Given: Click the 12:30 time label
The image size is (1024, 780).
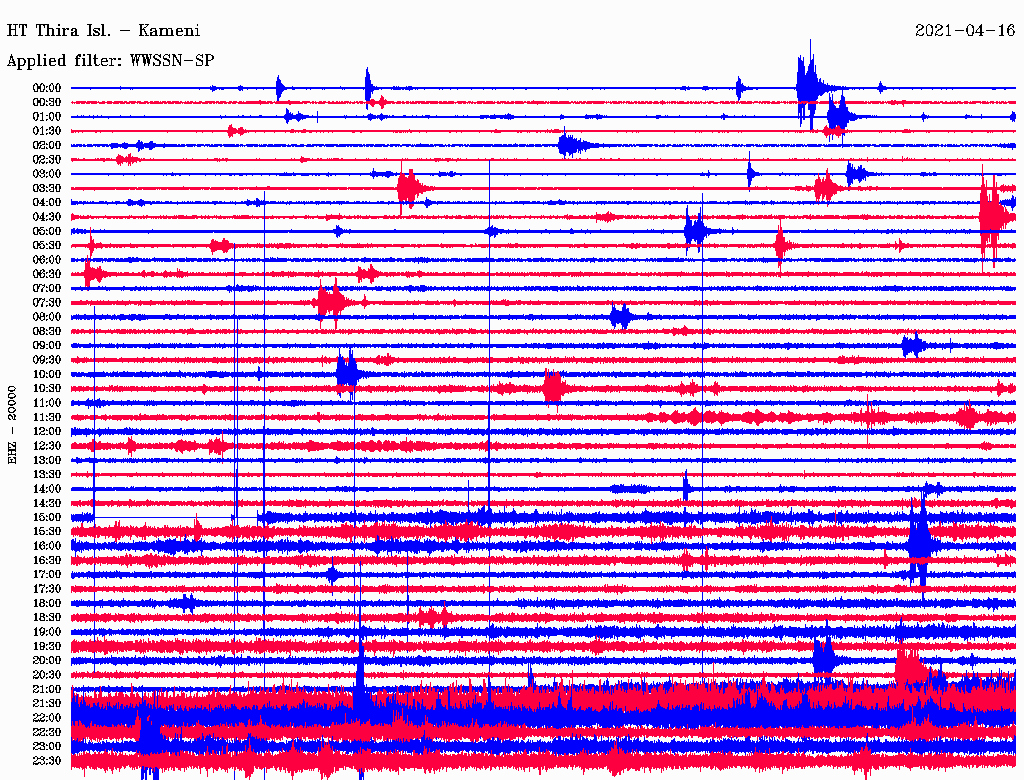Looking at the screenshot, I should point(47,446).
